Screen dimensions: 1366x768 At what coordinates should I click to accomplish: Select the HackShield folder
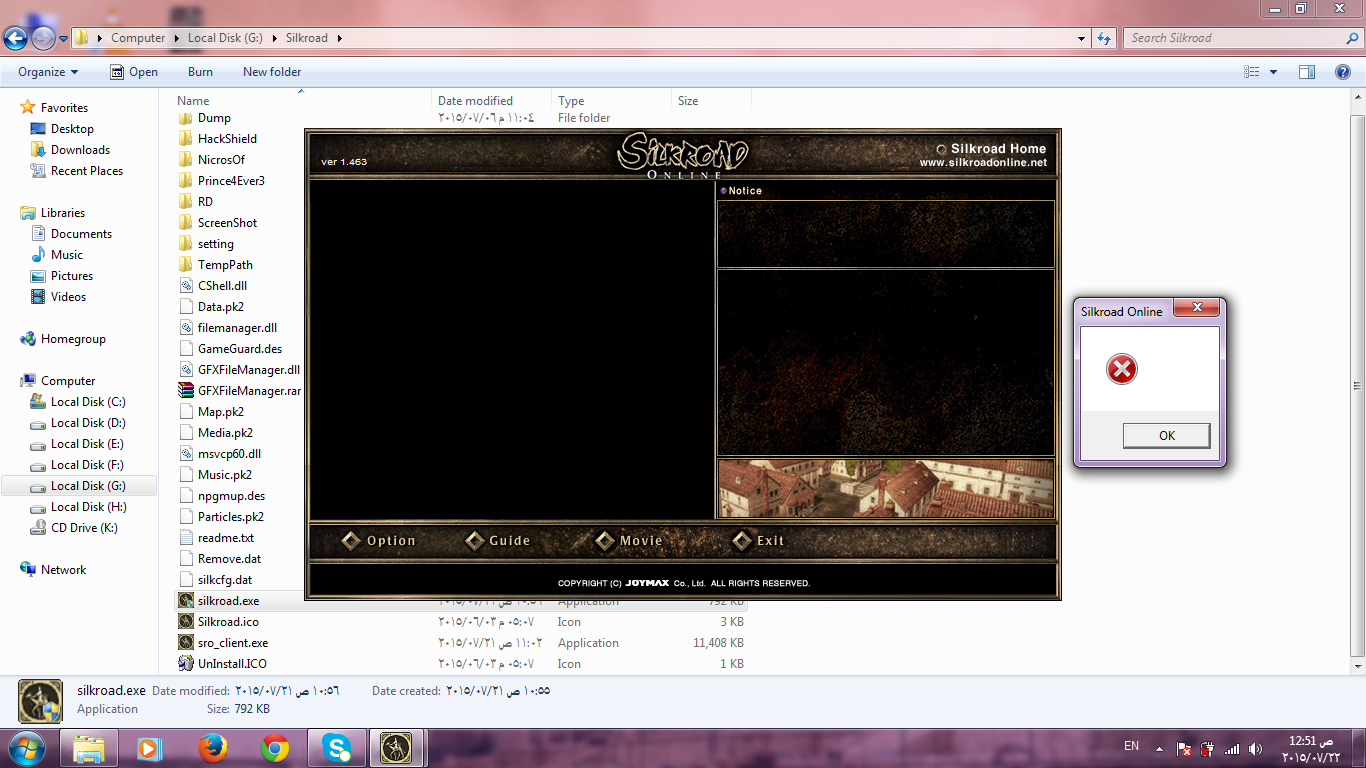(227, 139)
